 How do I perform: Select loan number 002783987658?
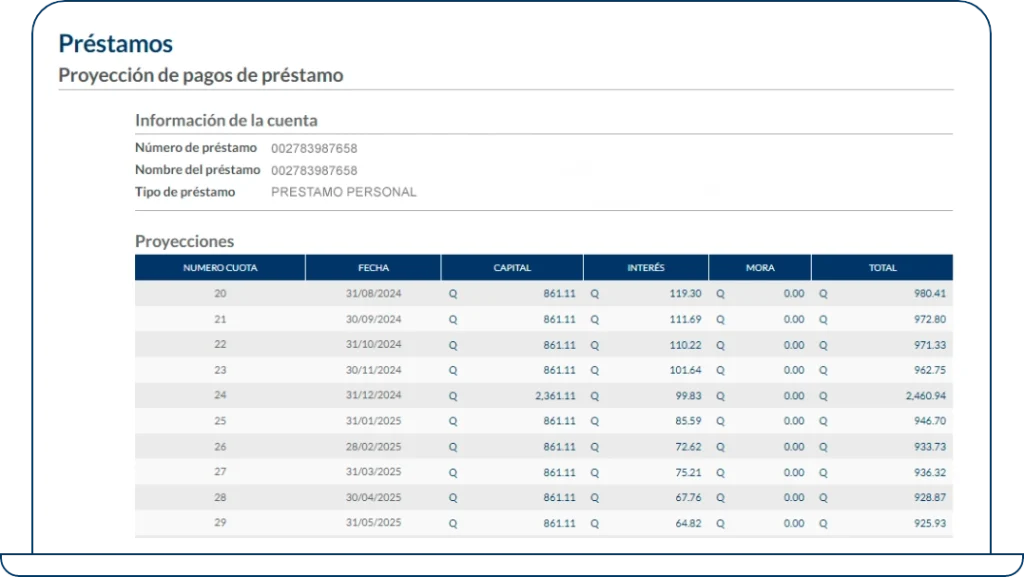click(314, 147)
